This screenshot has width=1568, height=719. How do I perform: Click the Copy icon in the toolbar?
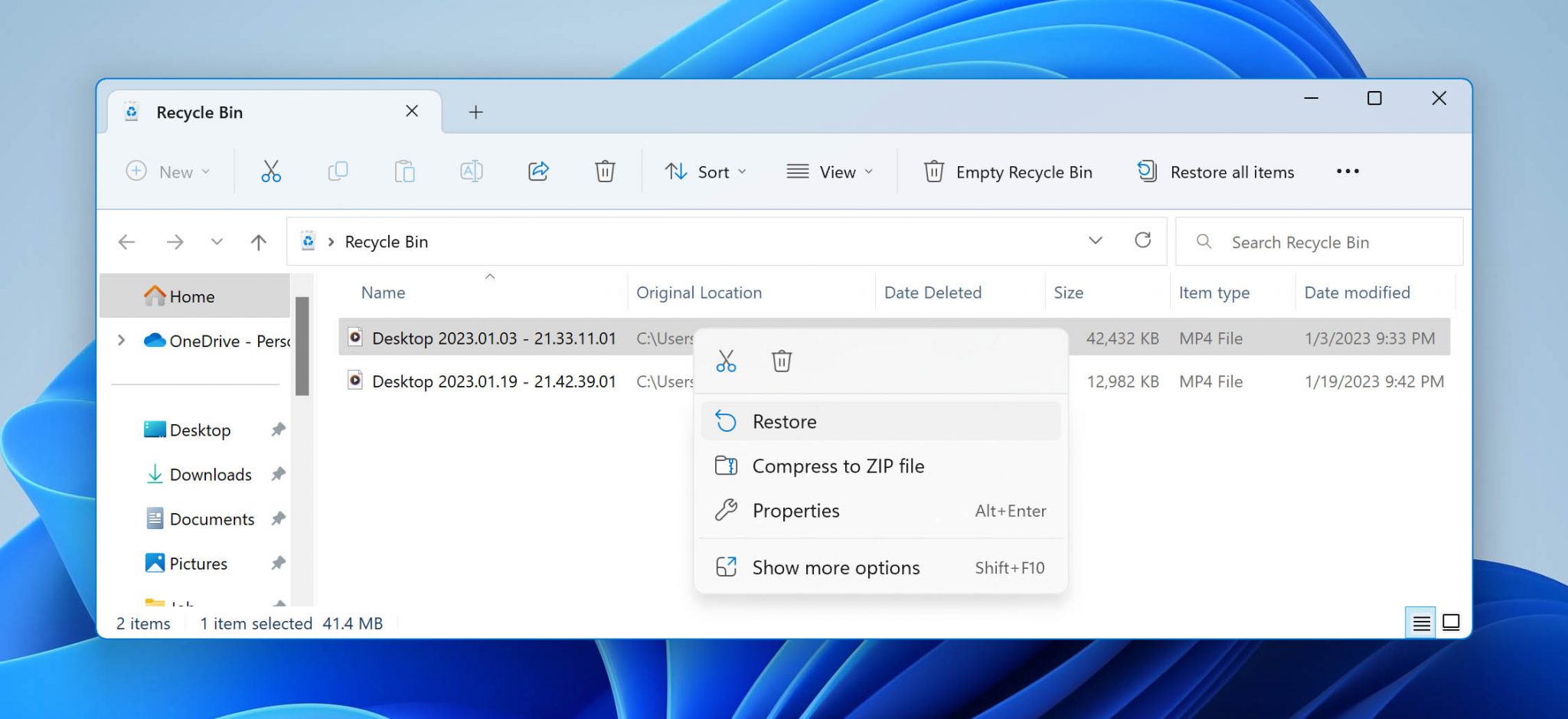(338, 172)
